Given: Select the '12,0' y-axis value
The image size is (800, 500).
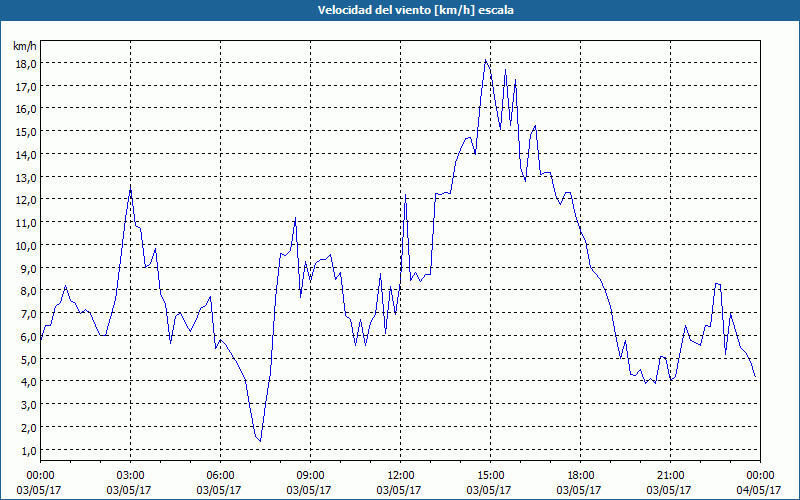Looking at the screenshot, I should [26, 199].
